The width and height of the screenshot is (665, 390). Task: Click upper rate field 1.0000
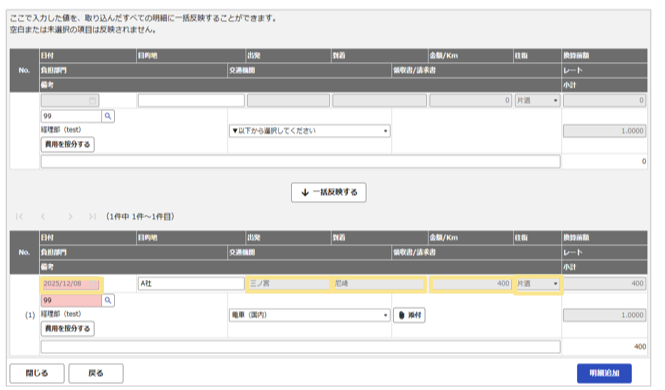604,131
